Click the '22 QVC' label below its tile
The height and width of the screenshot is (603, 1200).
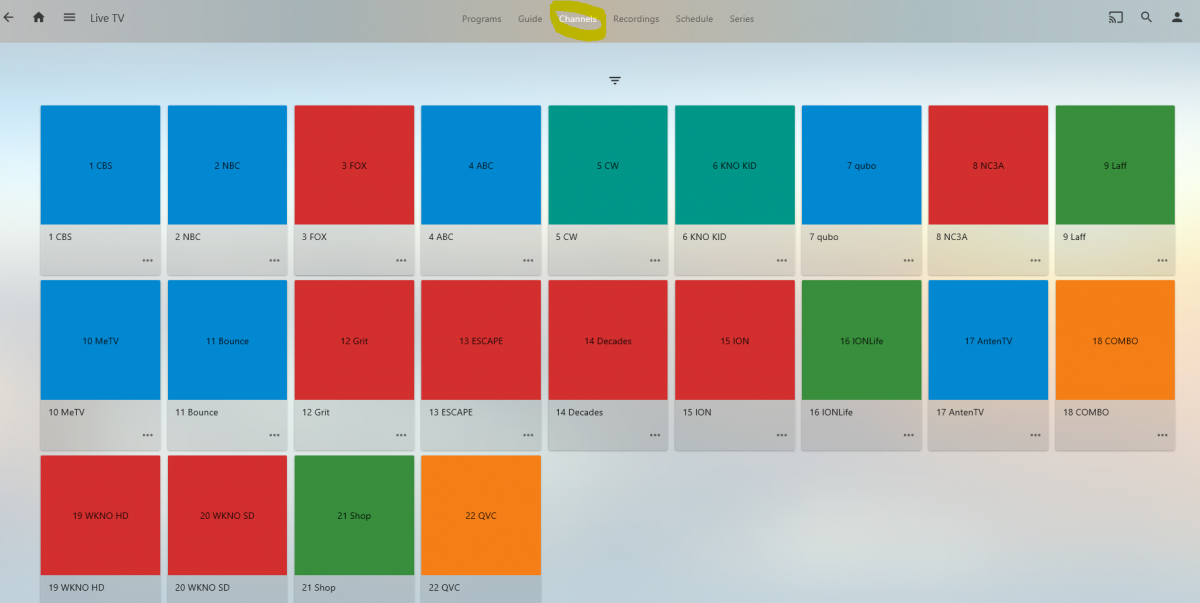(x=444, y=588)
